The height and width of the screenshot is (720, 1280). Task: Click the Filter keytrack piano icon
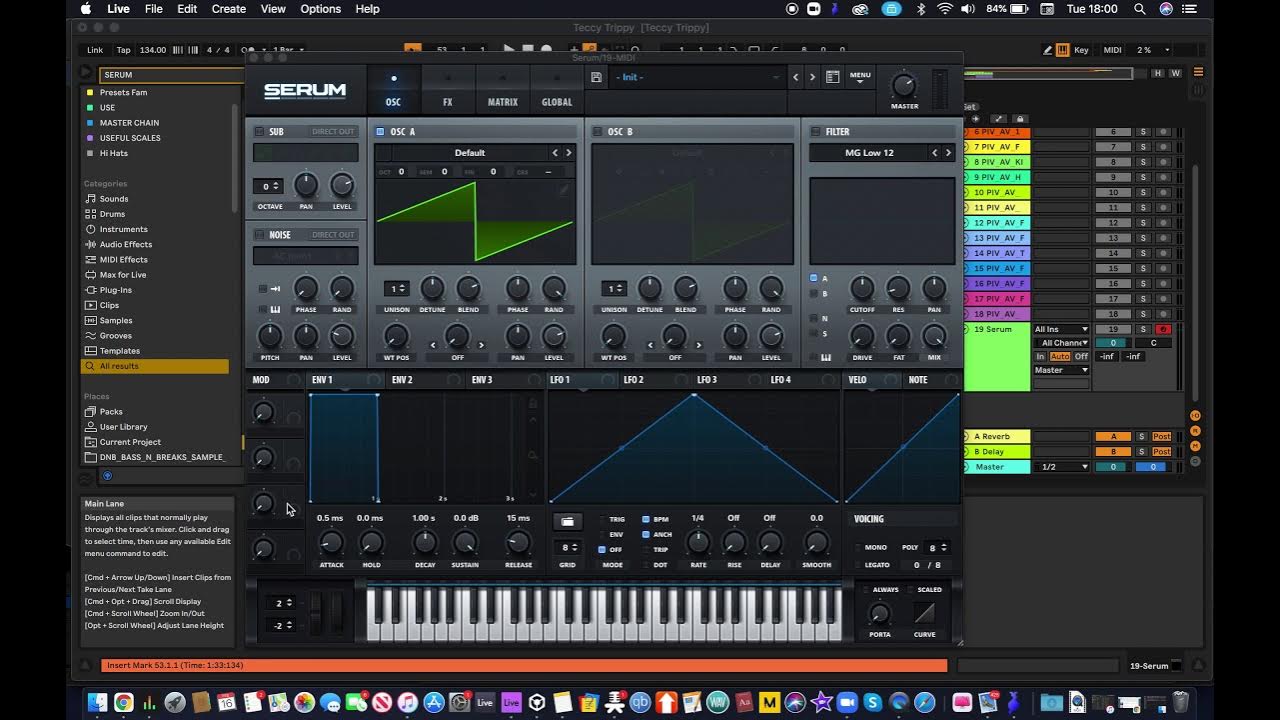pyautogui.click(x=826, y=357)
